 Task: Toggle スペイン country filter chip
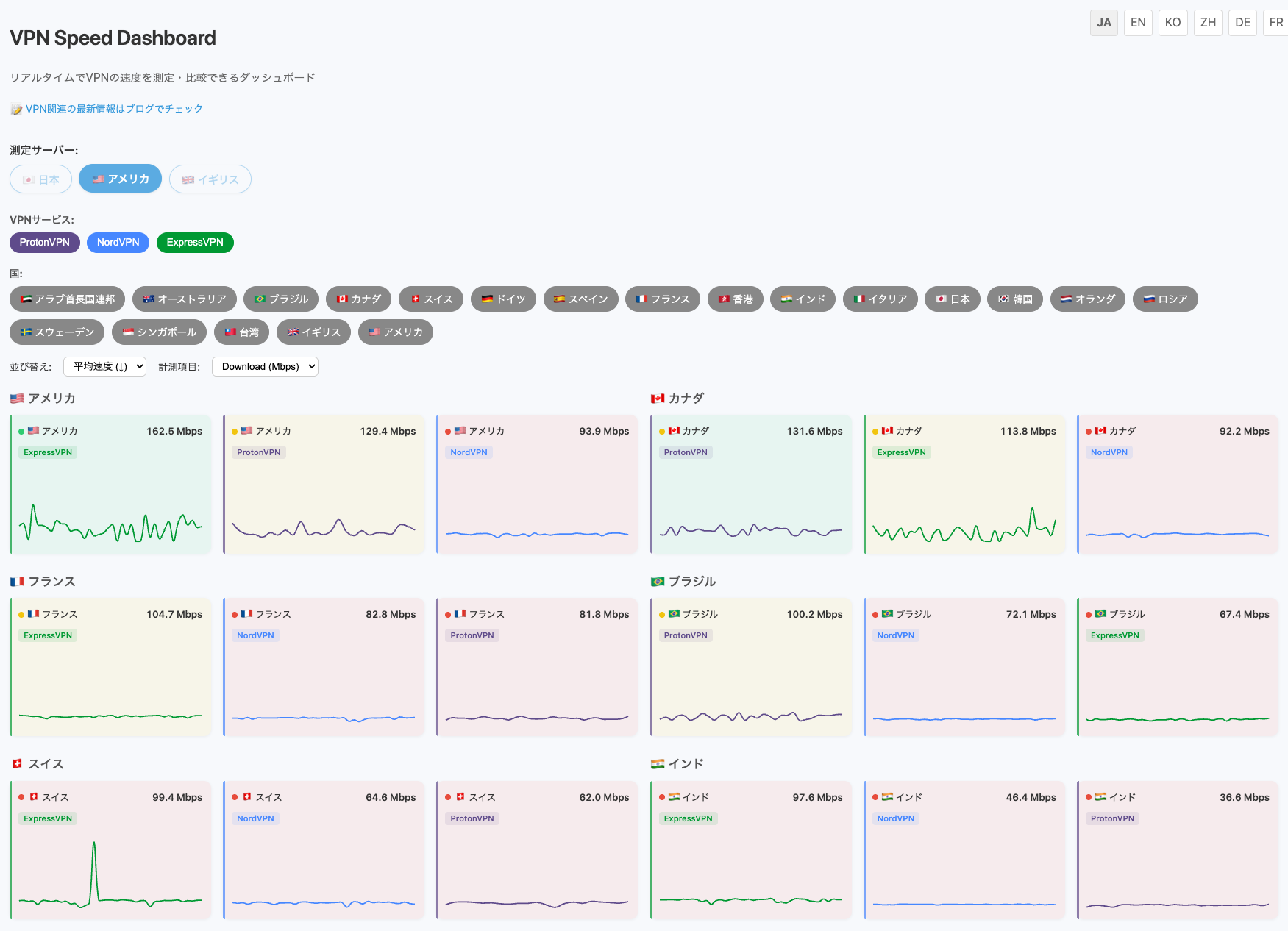coord(580,299)
